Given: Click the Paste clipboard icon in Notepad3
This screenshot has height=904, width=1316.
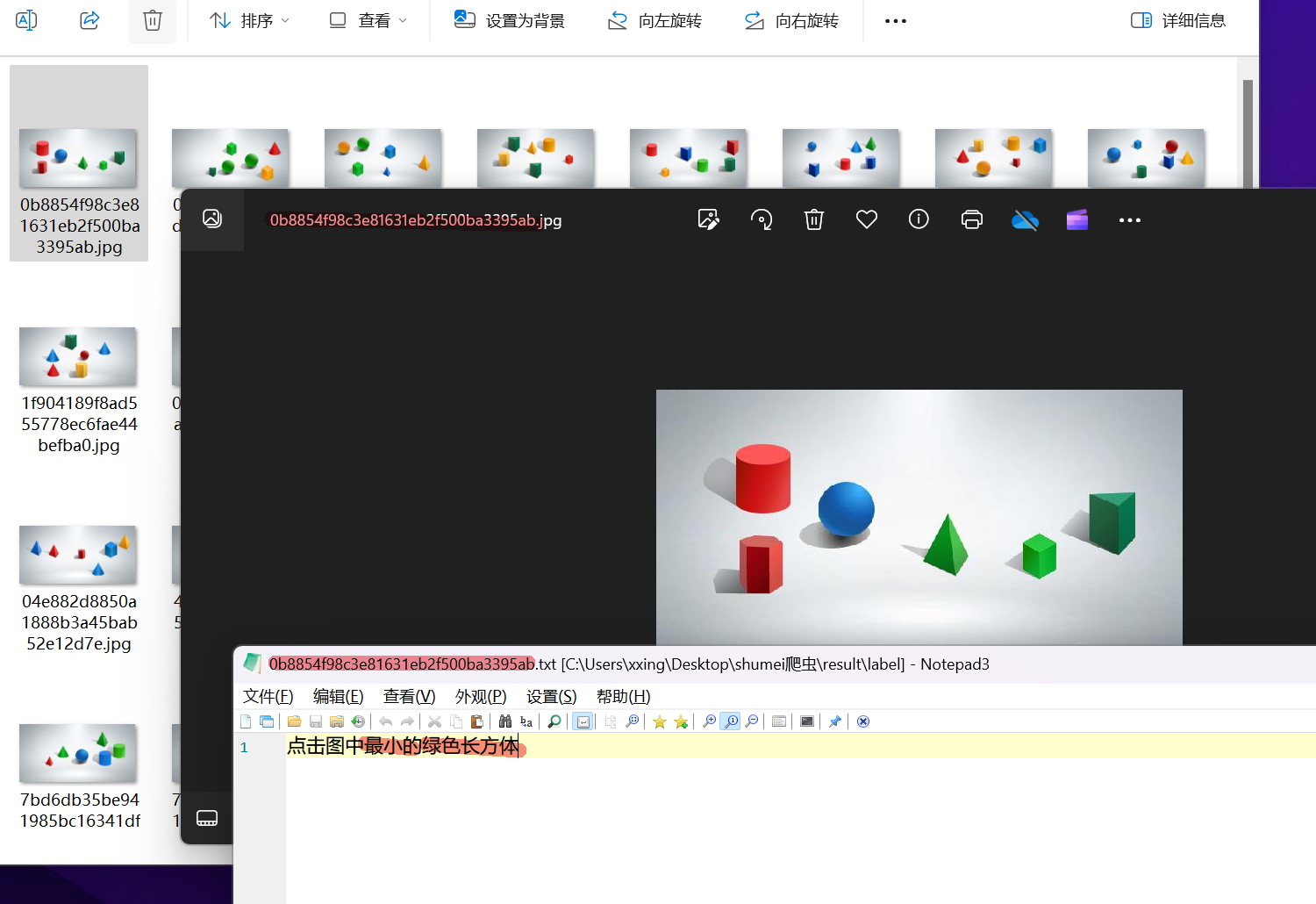Looking at the screenshot, I should pos(477,721).
